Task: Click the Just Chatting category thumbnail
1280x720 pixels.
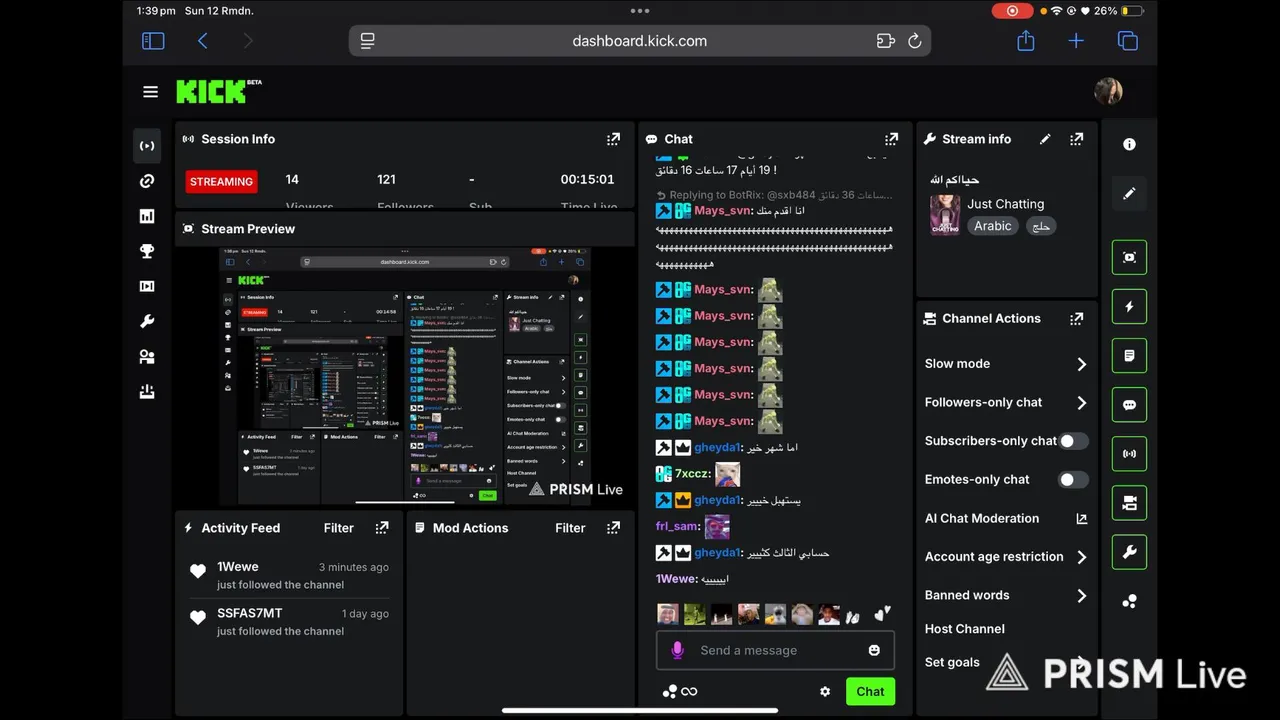Action: click(945, 215)
